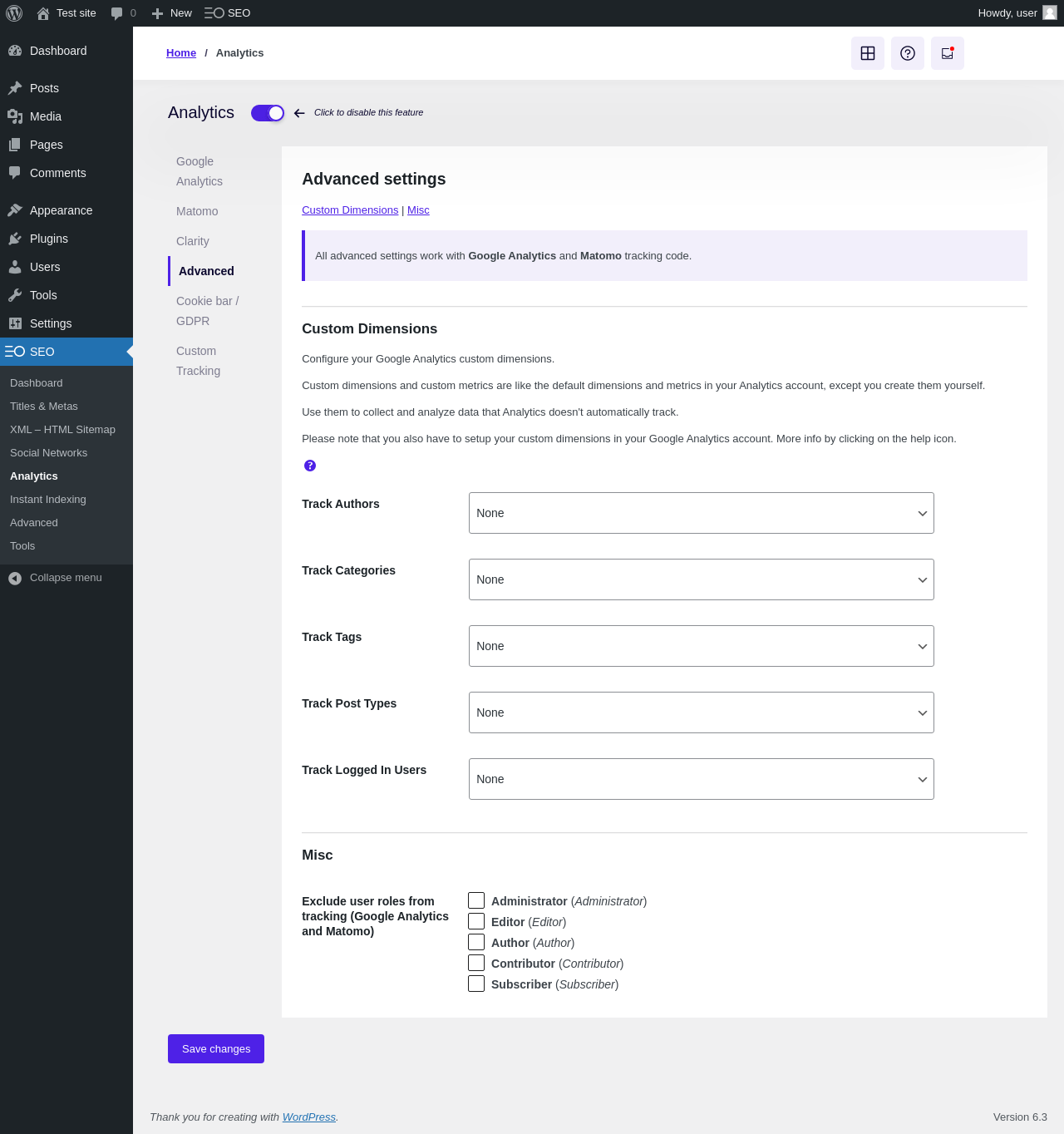Screen dimensions: 1064x1134
Task: Click the Posts pin icon
Action: pyautogui.click(x=15, y=88)
